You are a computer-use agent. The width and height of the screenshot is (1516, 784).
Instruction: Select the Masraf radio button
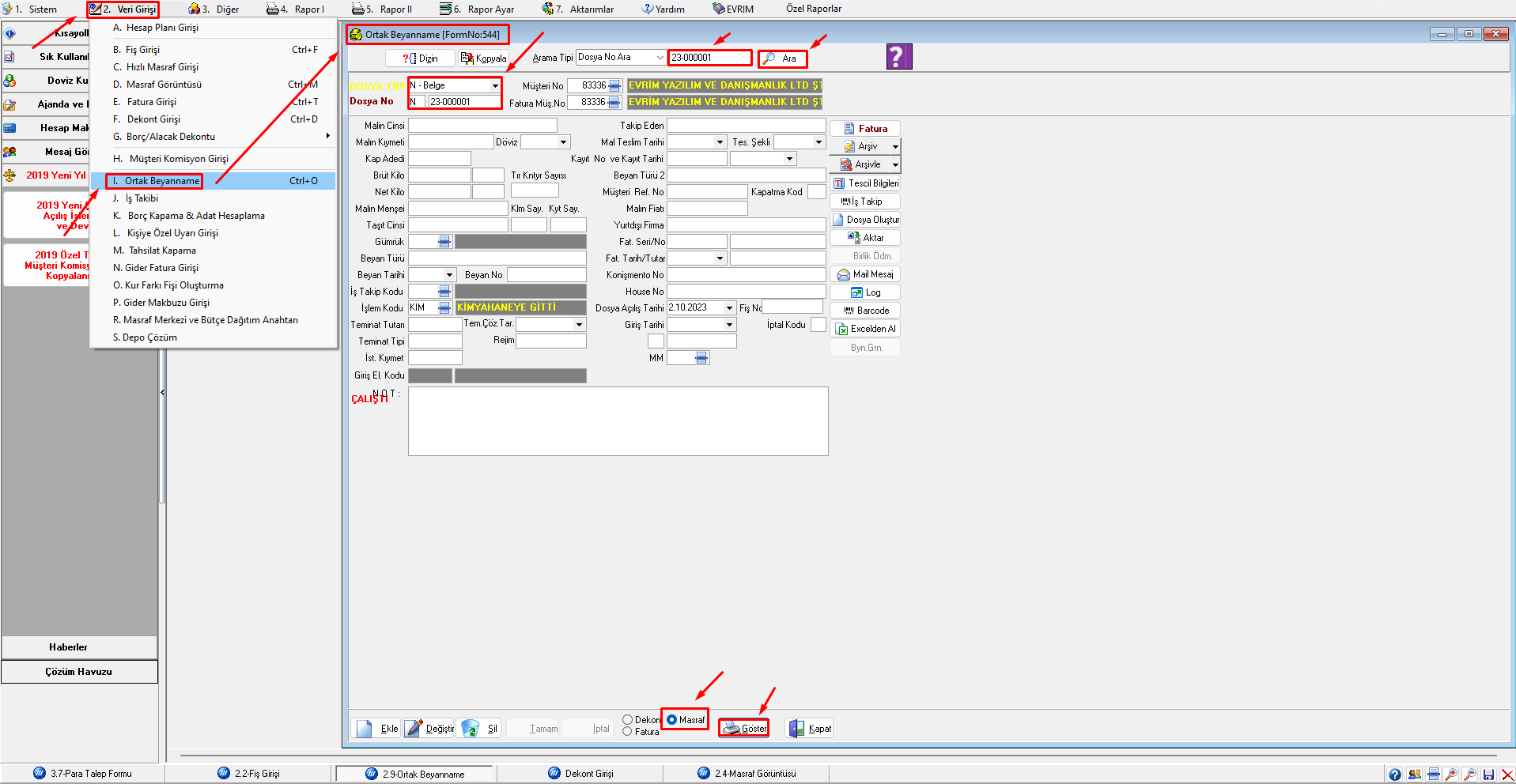pyautogui.click(x=672, y=720)
